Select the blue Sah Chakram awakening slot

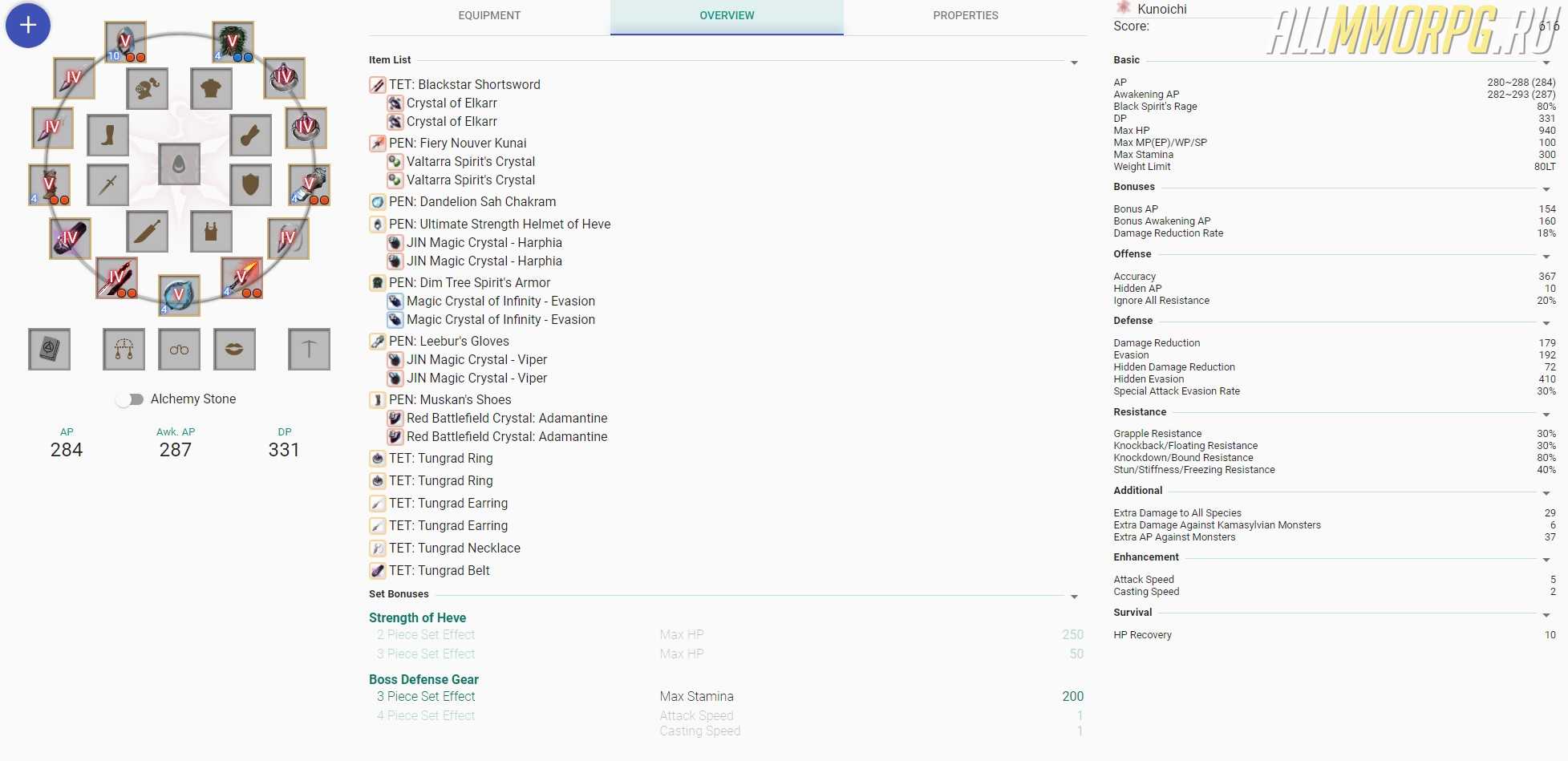[x=179, y=294]
